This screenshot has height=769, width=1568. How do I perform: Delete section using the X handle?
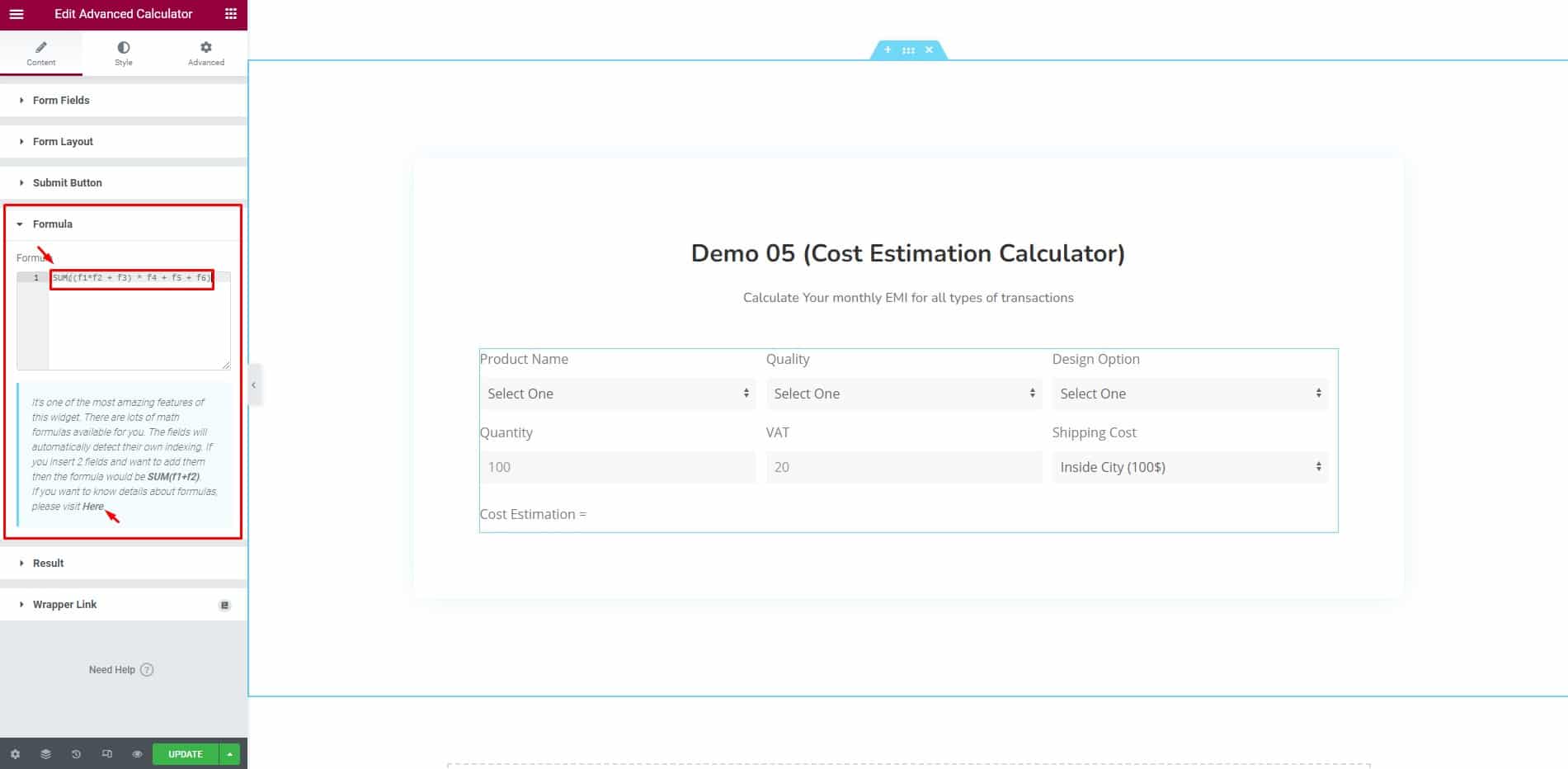point(929,50)
